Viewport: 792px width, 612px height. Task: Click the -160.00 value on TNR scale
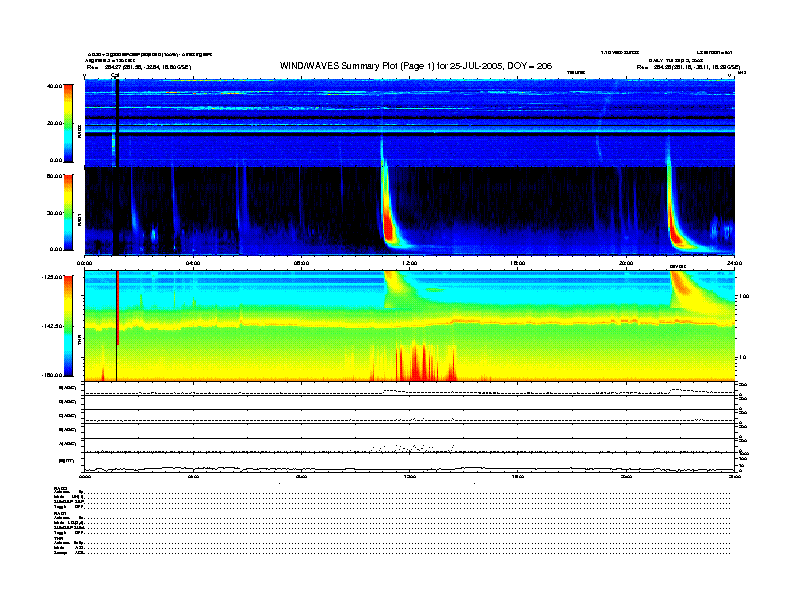click(52, 375)
